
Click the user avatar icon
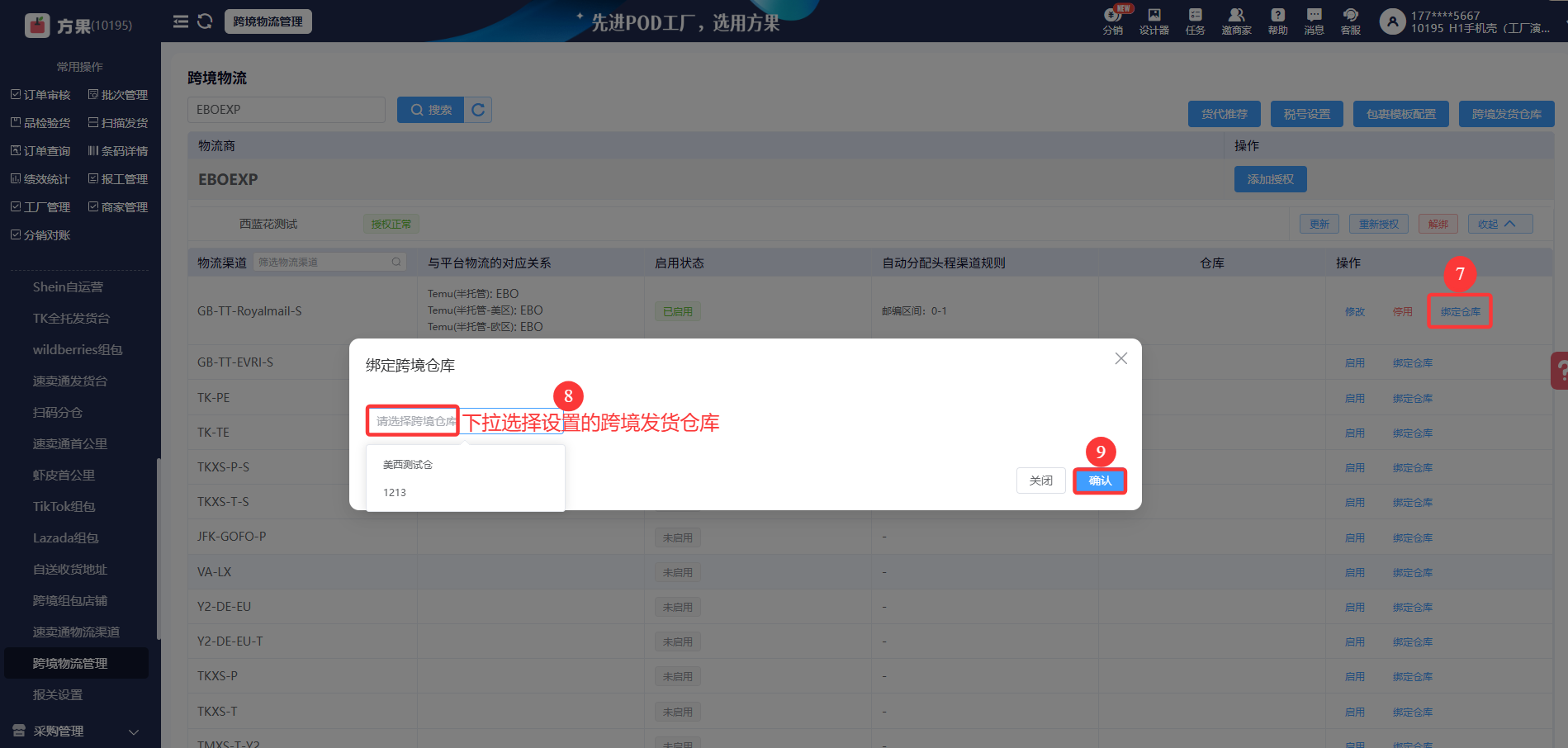(1392, 21)
